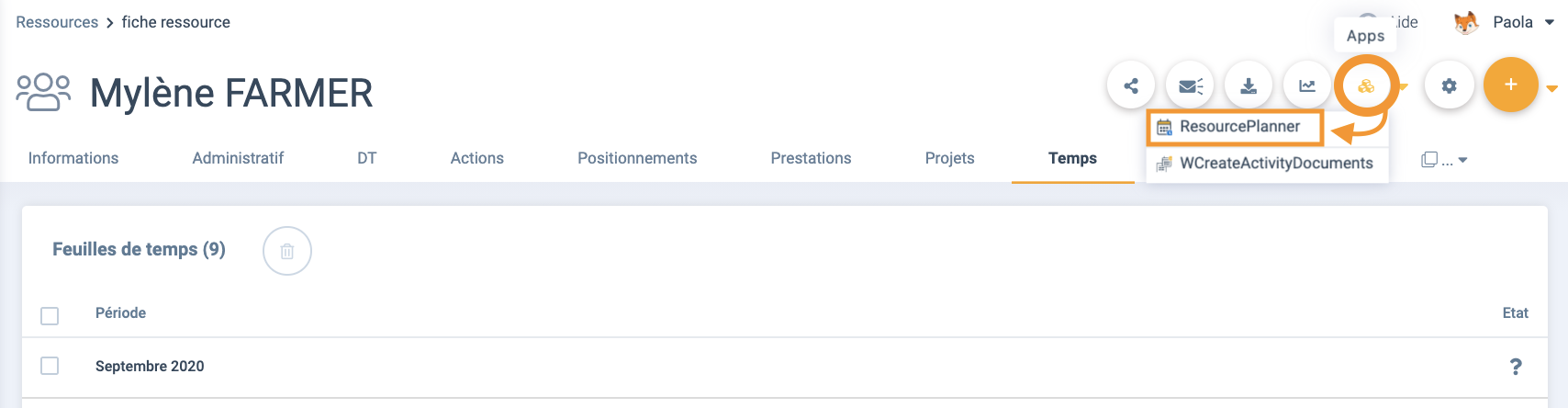Go to the Ressources breadcrumb link
Screen dimensions: 1568x408
point(57,22)
